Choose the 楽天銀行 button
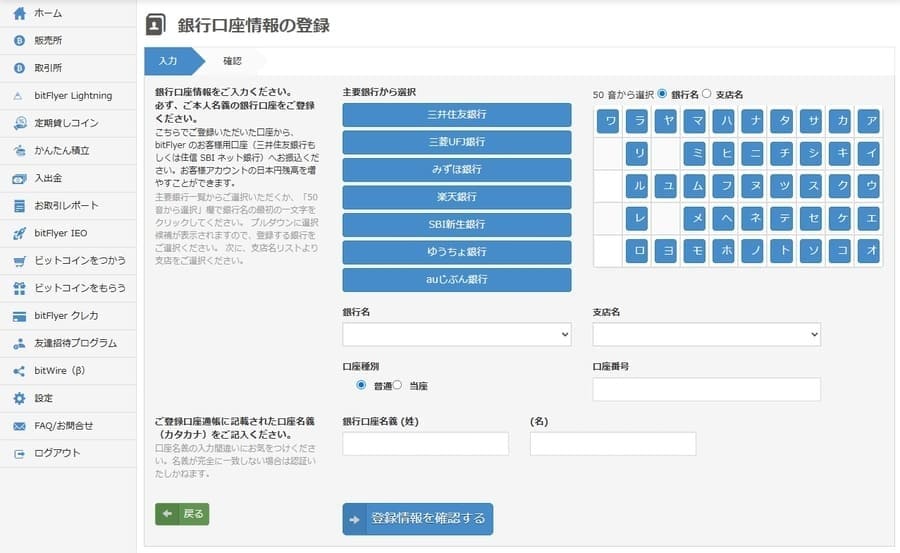Viewport: 900px width, 553px height. (x=457, y=197)
